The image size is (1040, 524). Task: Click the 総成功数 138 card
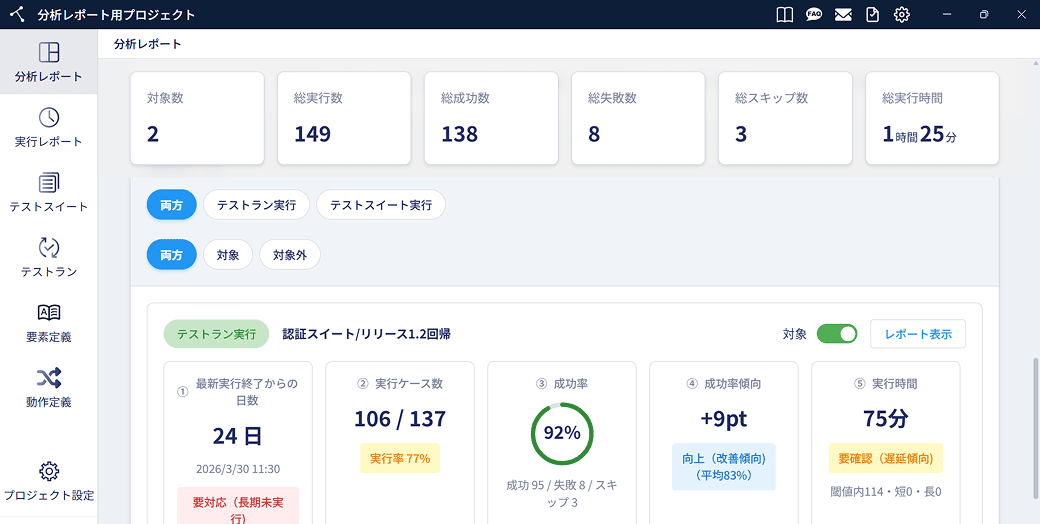(491, 118)
